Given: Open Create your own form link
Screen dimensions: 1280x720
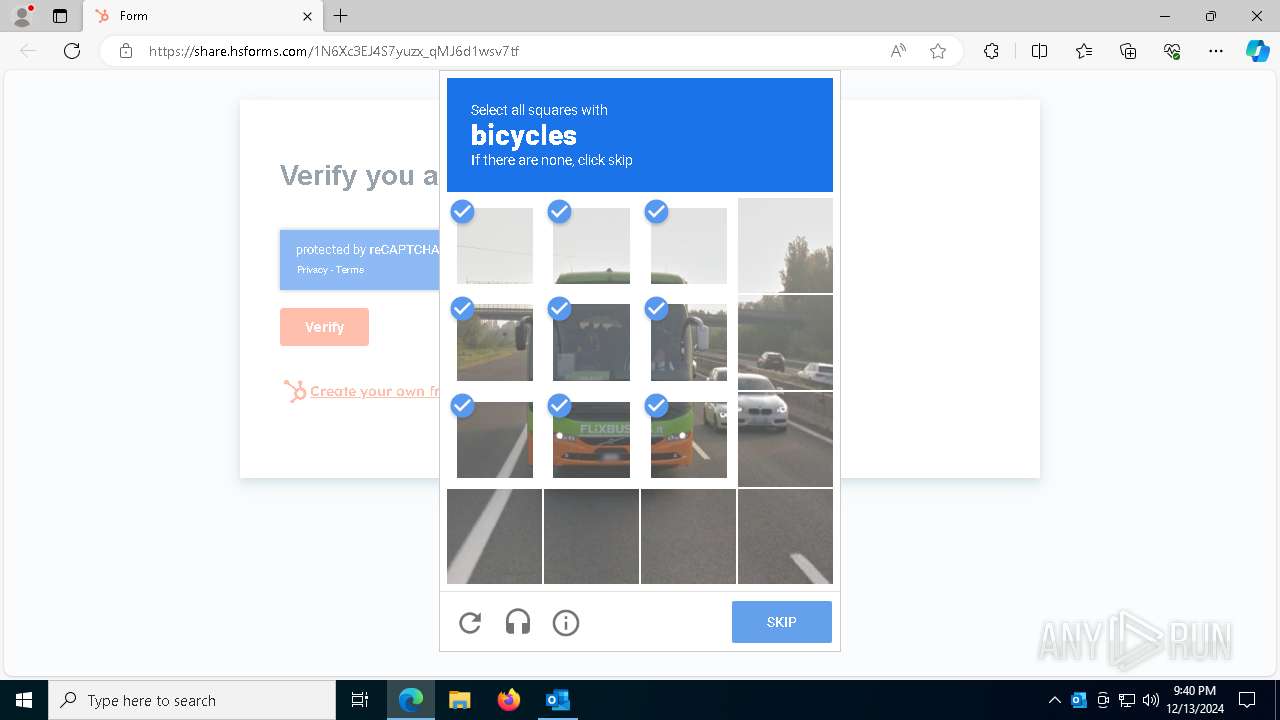Looking at the screenshot, I should pos(374,391).
